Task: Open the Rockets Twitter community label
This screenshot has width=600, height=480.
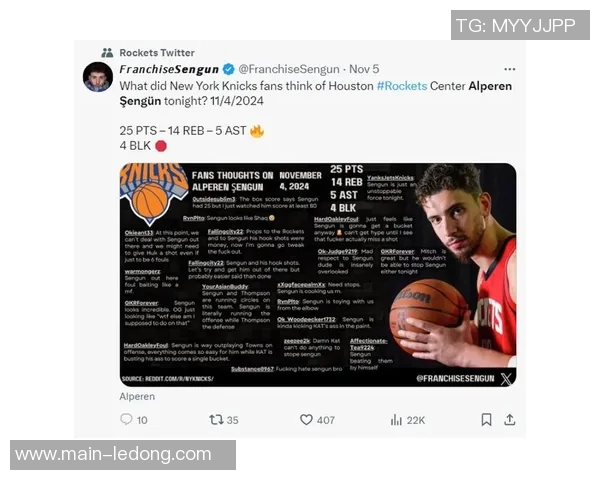Action: (157, 53)
